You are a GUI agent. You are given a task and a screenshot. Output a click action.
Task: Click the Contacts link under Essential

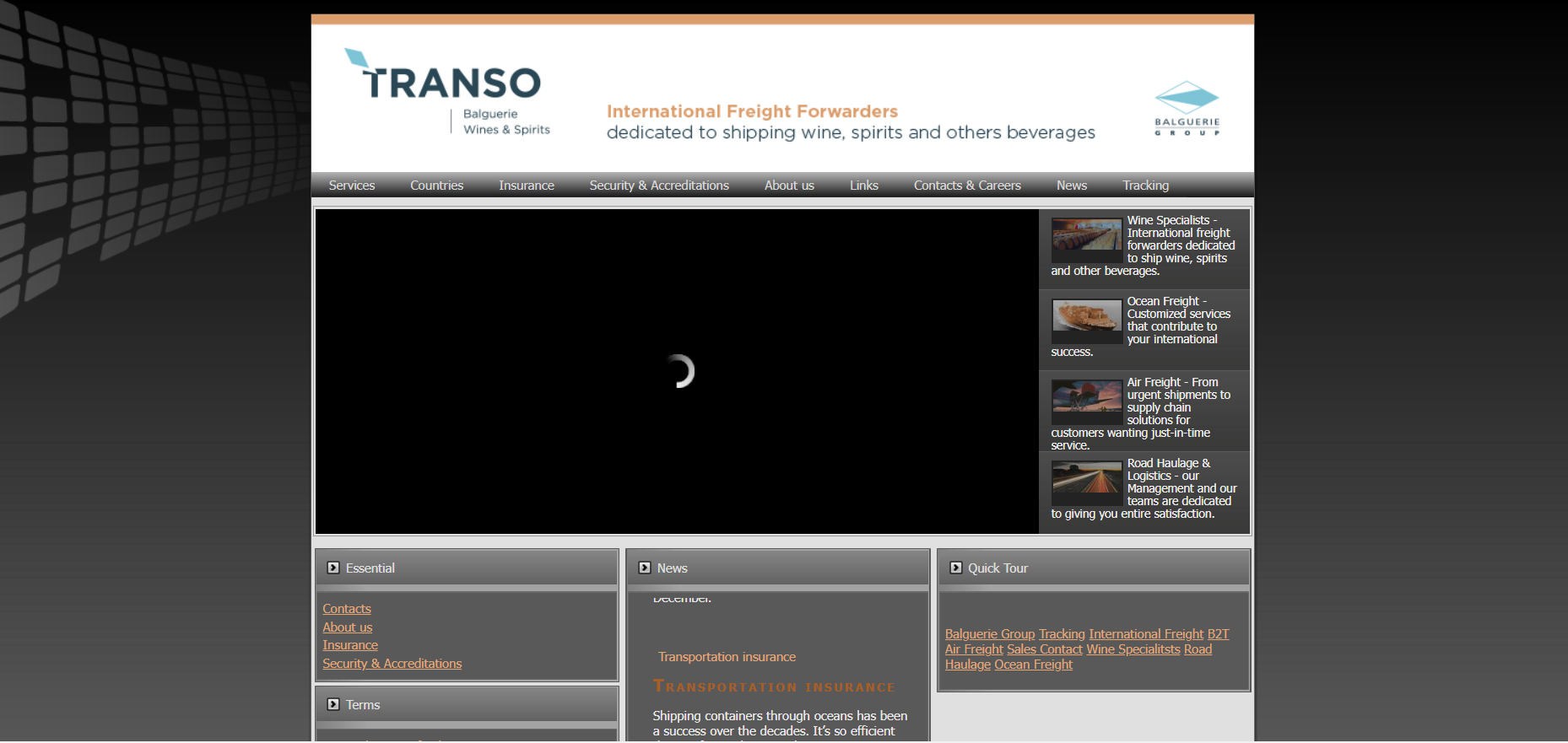coord(347,609)
